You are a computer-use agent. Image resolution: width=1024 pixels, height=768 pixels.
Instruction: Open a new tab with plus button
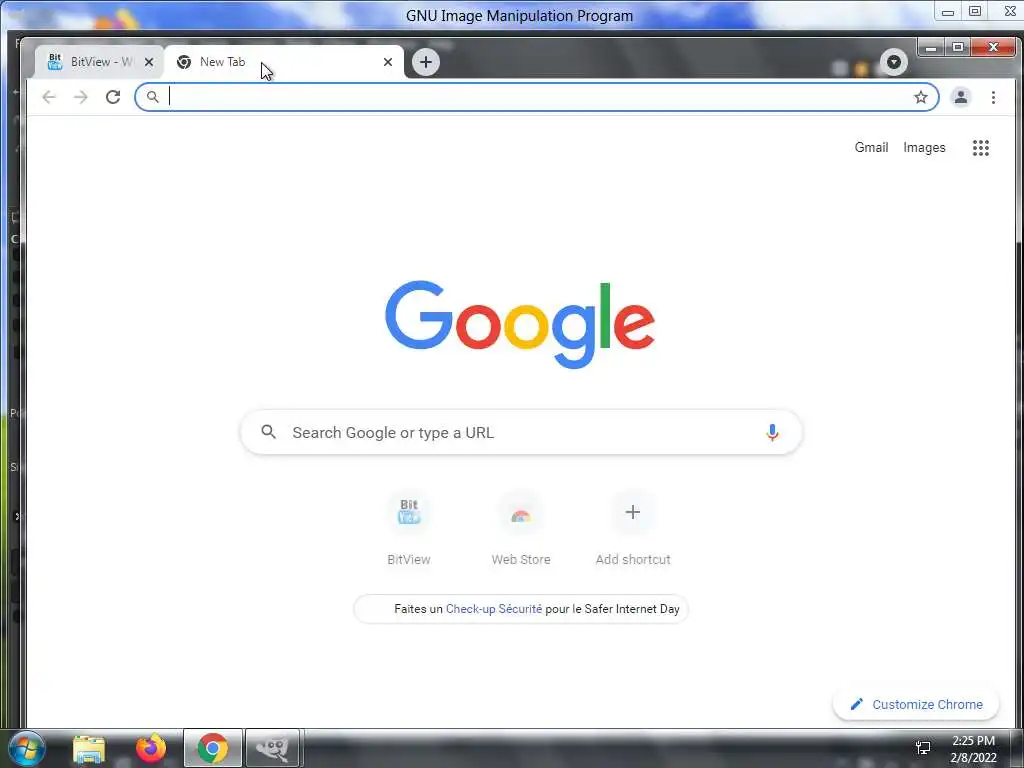point(426,62)
